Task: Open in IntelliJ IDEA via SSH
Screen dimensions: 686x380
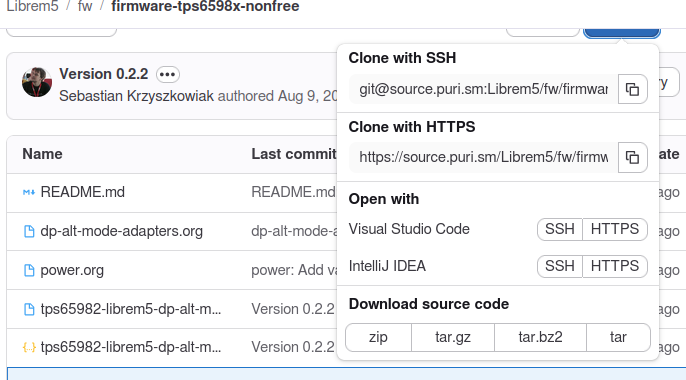Action: [x=560, y=266]
